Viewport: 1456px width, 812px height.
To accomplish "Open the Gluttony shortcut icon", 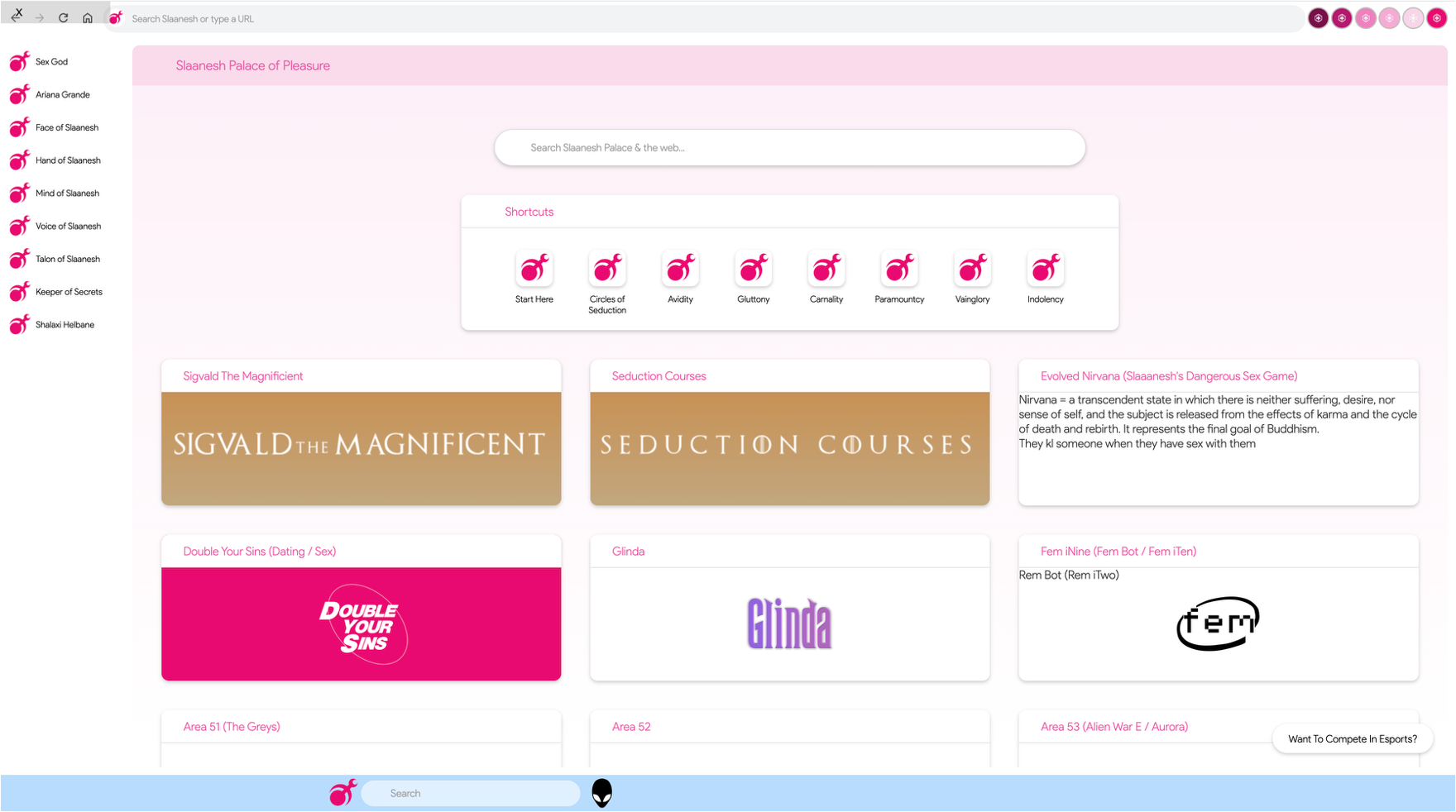I will [x=754, y=268].
